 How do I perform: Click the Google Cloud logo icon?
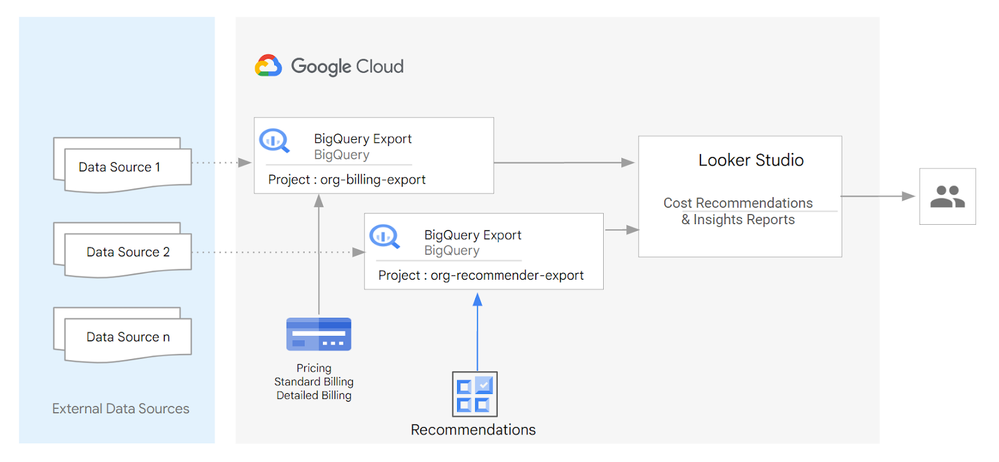click(x=268, y=66)
